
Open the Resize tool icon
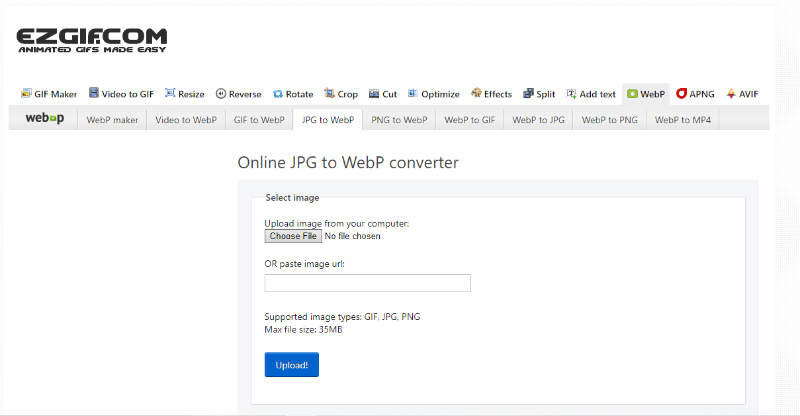170,93
